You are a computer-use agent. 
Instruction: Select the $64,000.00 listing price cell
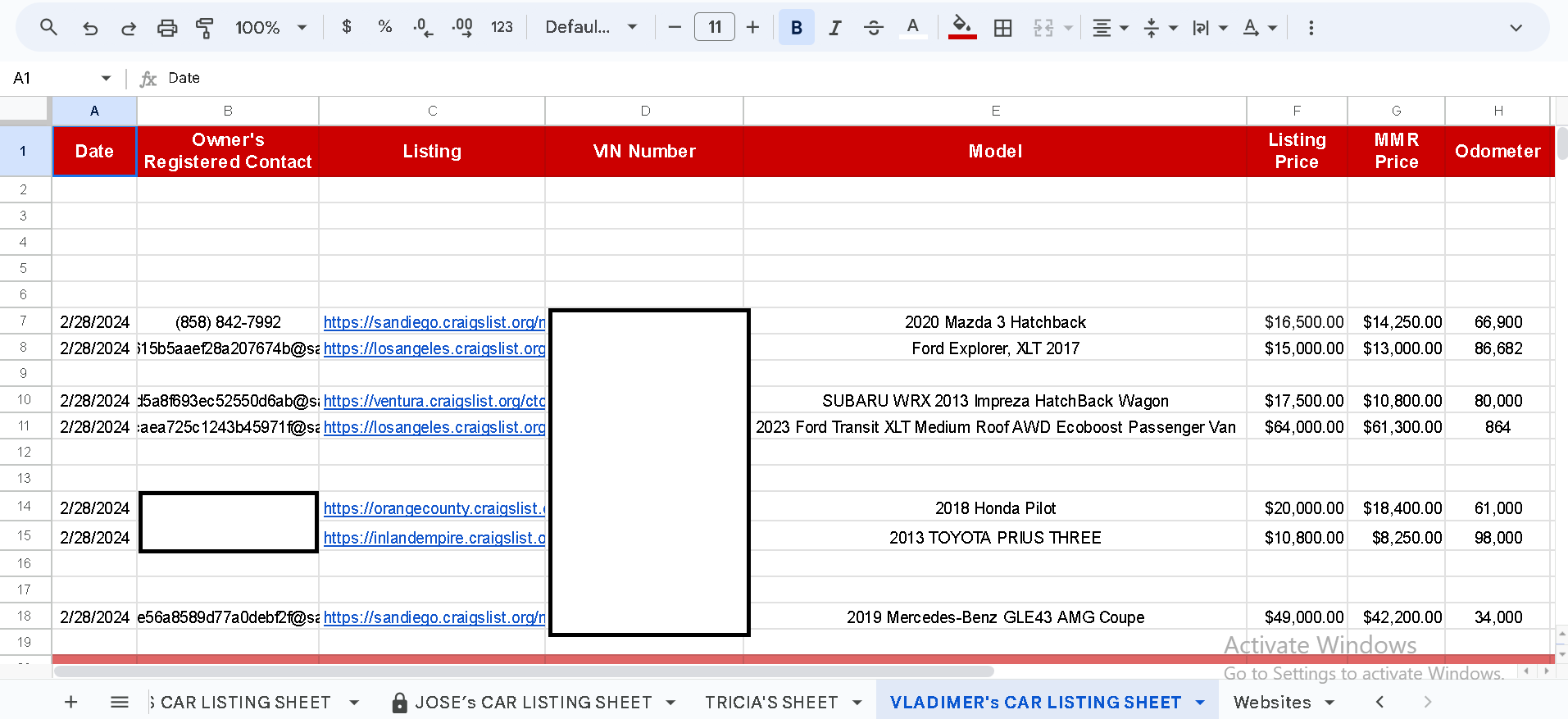pyautogui.click(x=1298, y=427)
